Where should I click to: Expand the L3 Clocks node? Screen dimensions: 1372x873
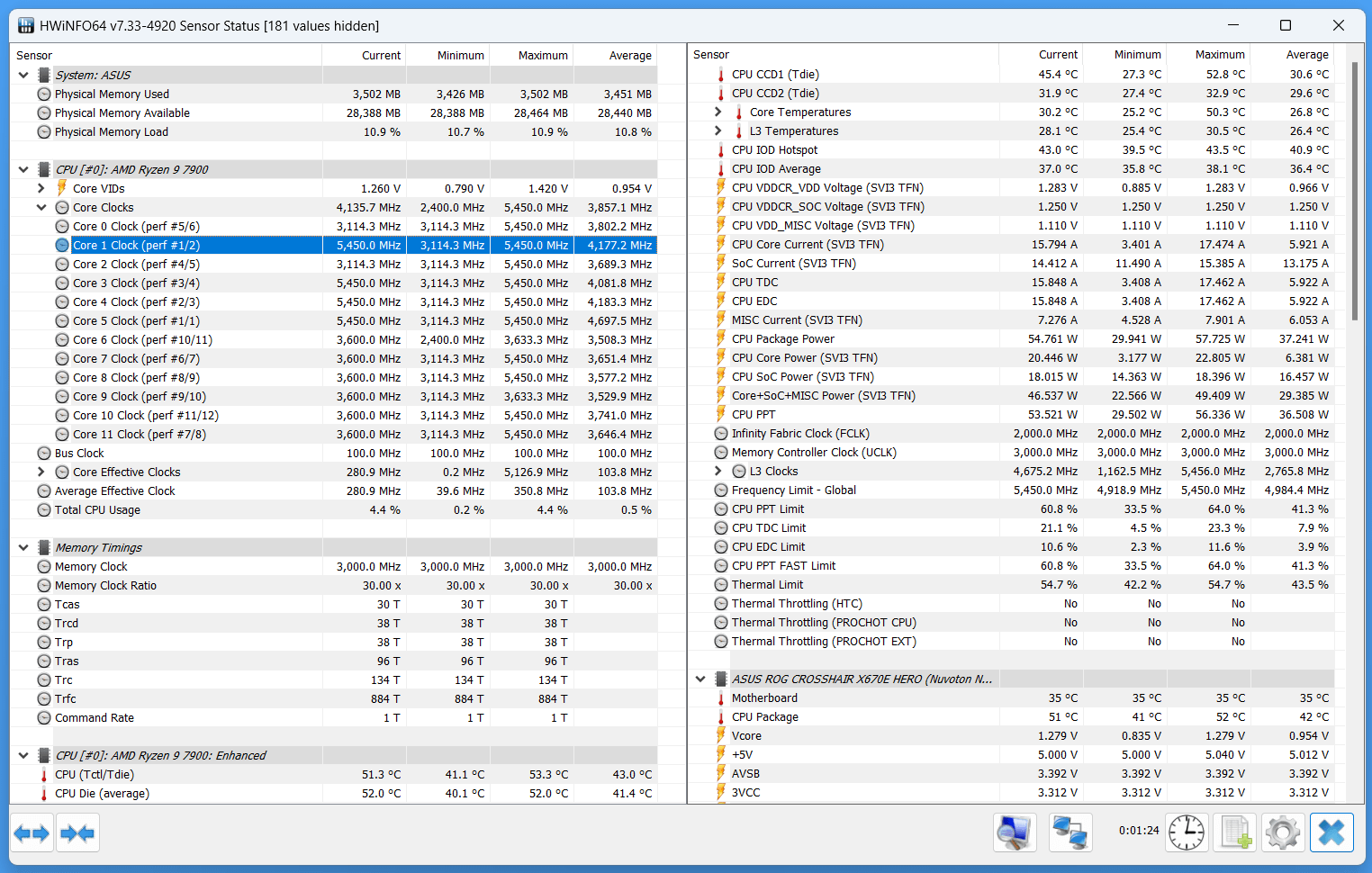coord(718,471)
